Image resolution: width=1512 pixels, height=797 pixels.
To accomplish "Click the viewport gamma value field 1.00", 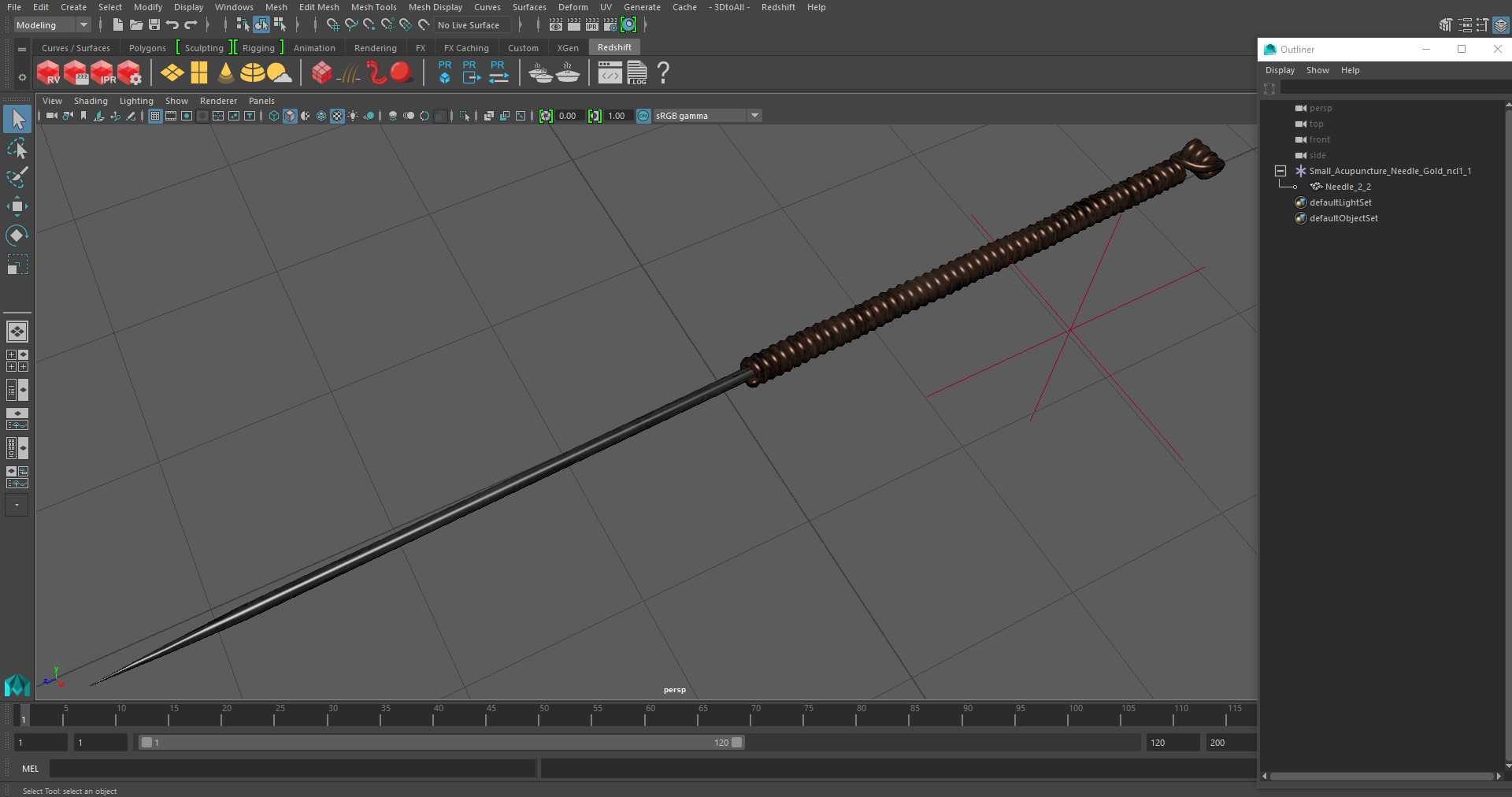I will pos(617,116).
